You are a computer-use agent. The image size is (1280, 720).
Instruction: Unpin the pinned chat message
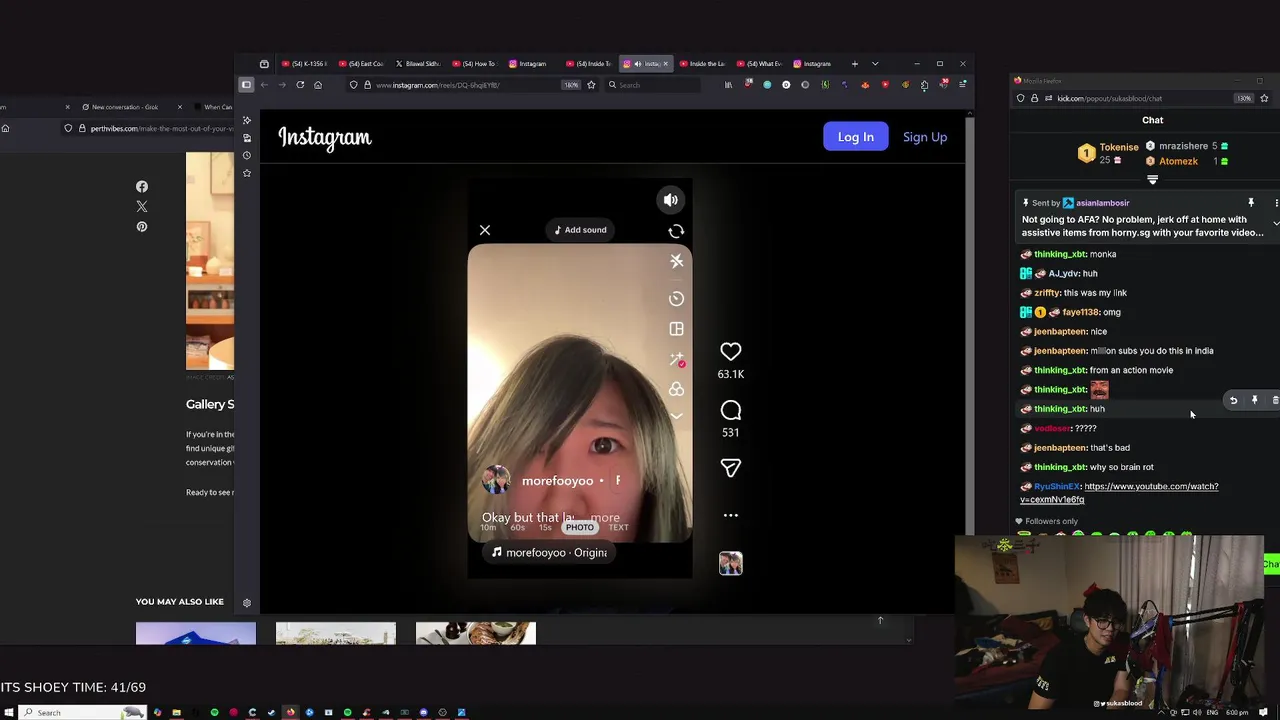pos(1251,203)
